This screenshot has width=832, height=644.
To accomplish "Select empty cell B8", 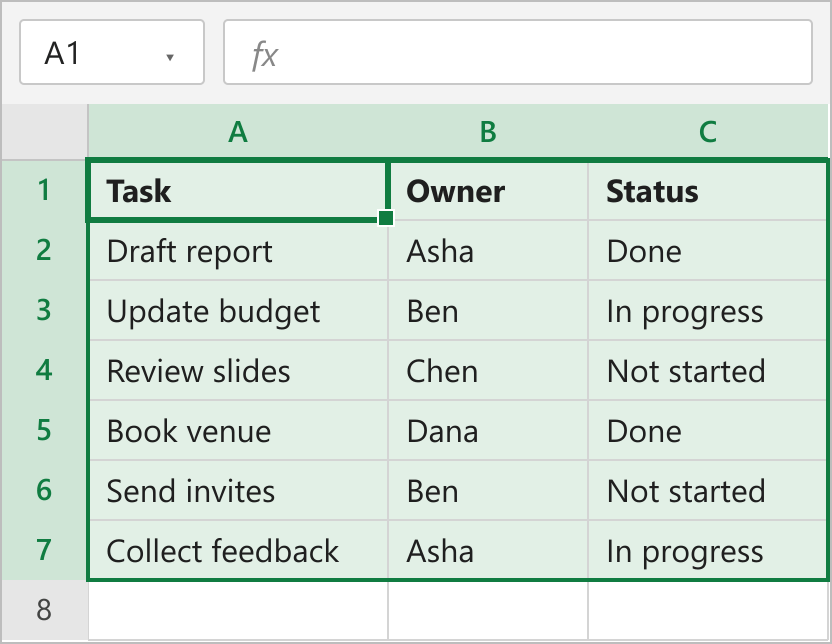I will (x=488, y=611).
